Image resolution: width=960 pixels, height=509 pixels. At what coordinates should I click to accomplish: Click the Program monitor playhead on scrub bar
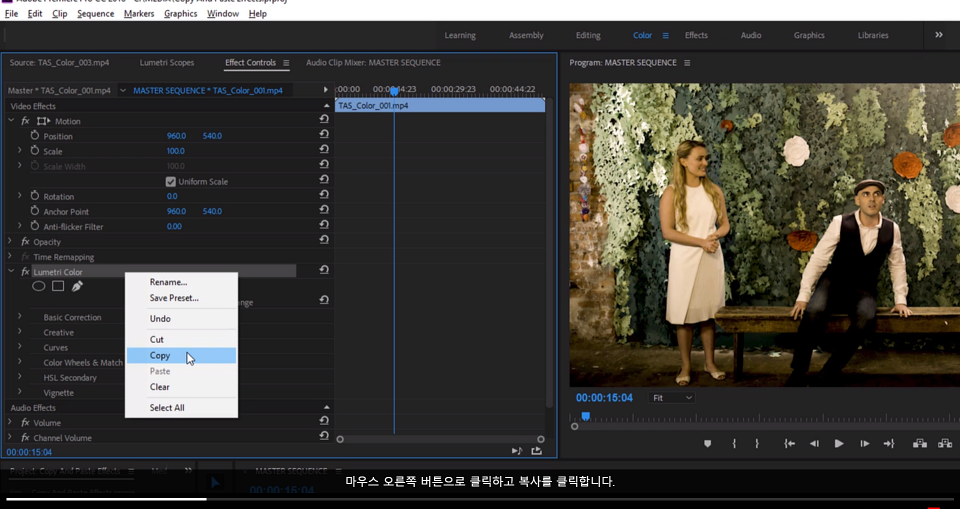pos(585,417)
